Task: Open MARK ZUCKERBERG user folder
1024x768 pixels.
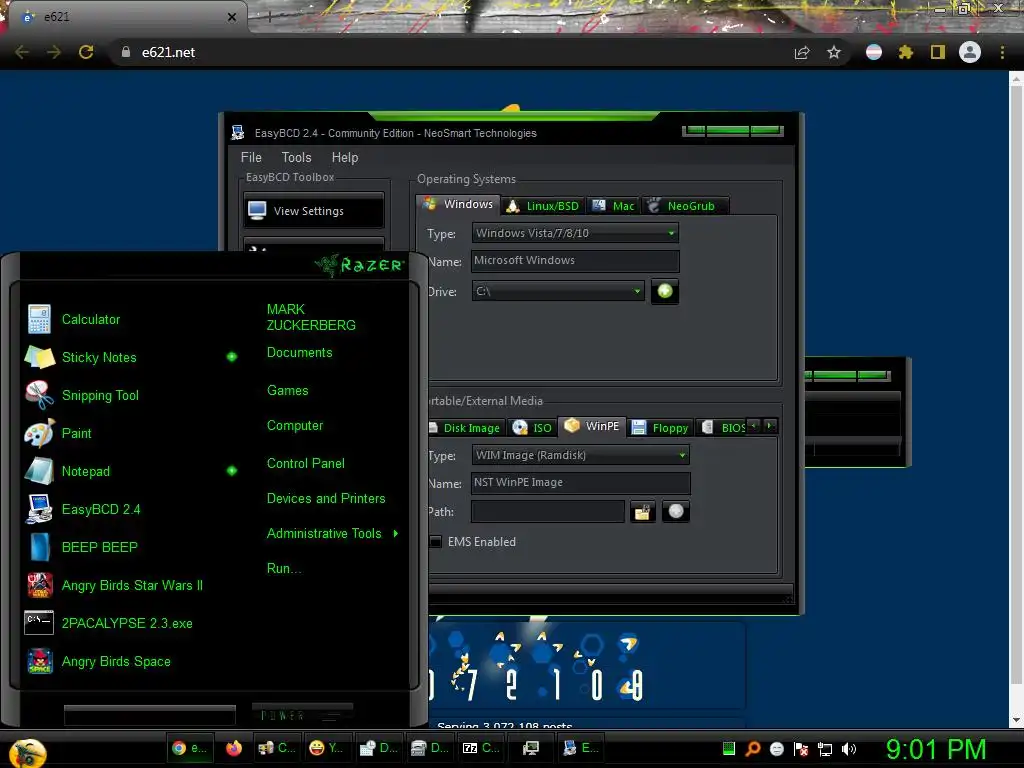Action: [x=311, y=317]
